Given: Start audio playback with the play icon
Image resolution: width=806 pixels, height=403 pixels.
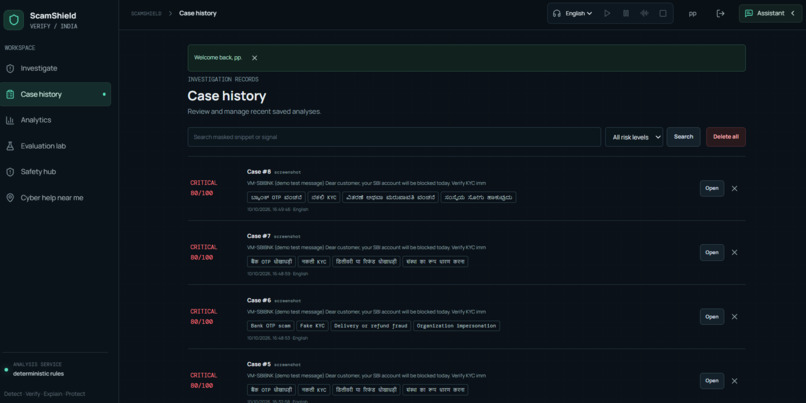Looking at the screenshot, I should point(607,13).
